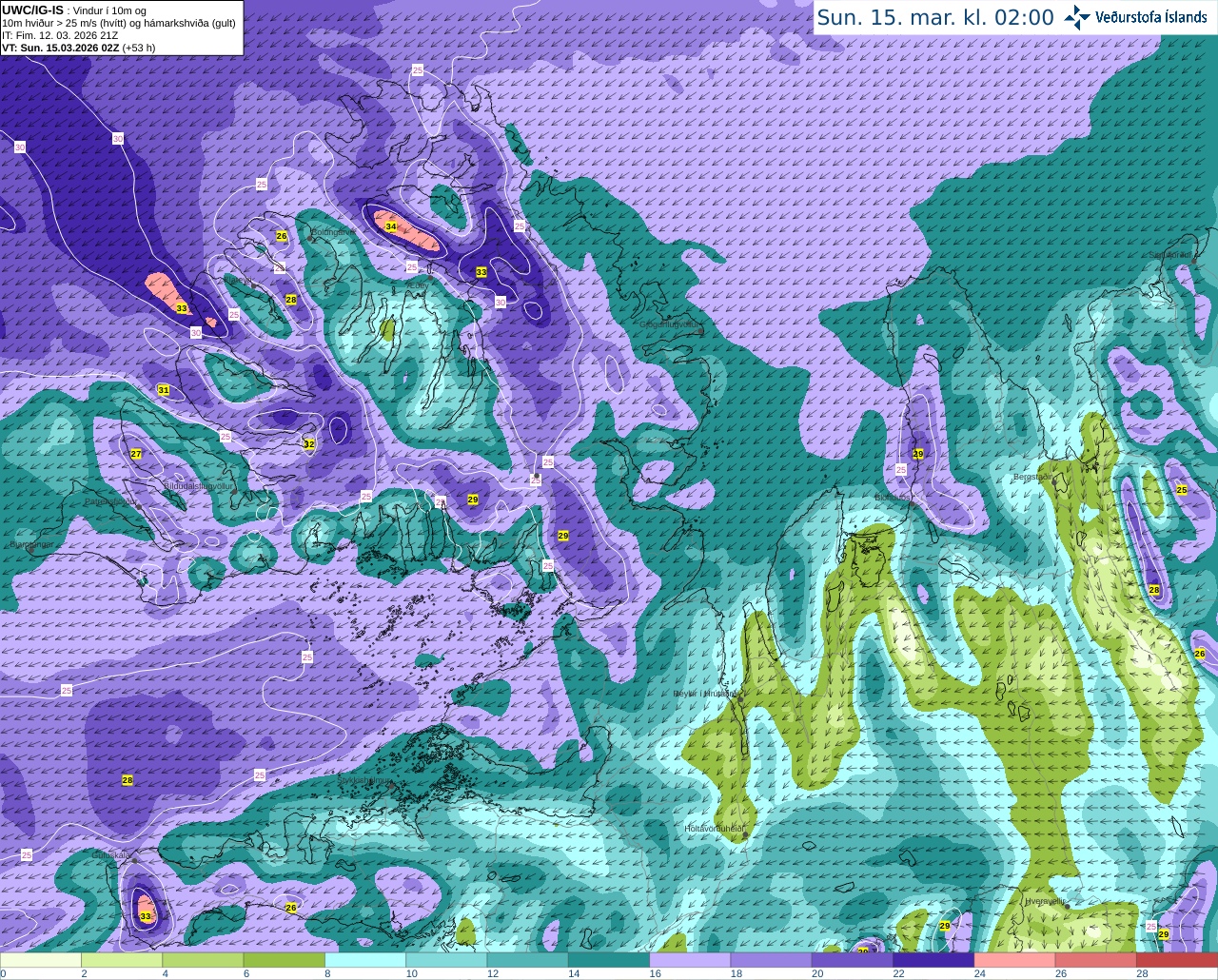Pick the 16–18 m/s light purple swatch

point(690,960)
